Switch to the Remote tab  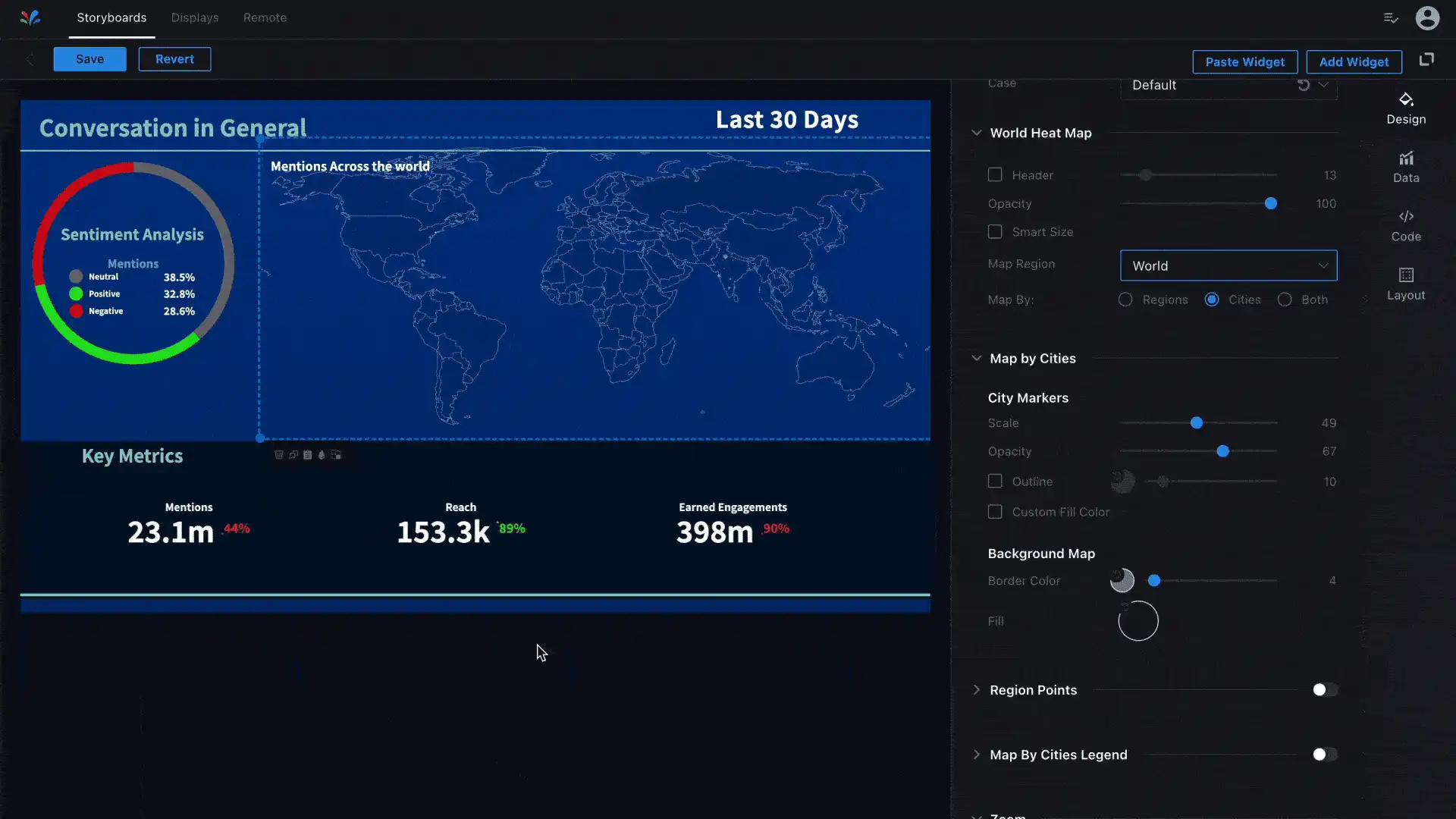pyautogui.click(x=265, y=17)
